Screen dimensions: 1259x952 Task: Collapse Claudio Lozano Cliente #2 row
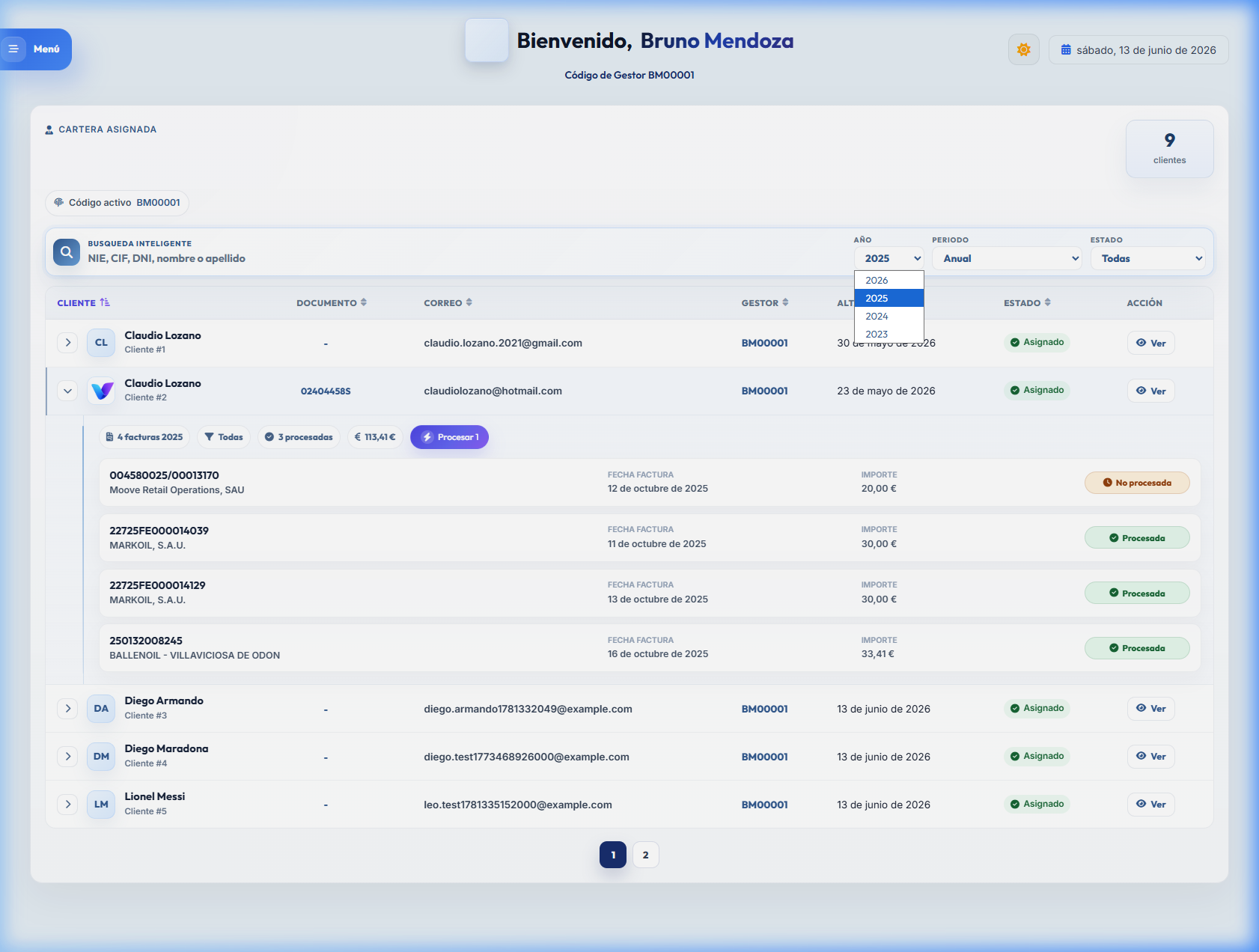point(67,391)
